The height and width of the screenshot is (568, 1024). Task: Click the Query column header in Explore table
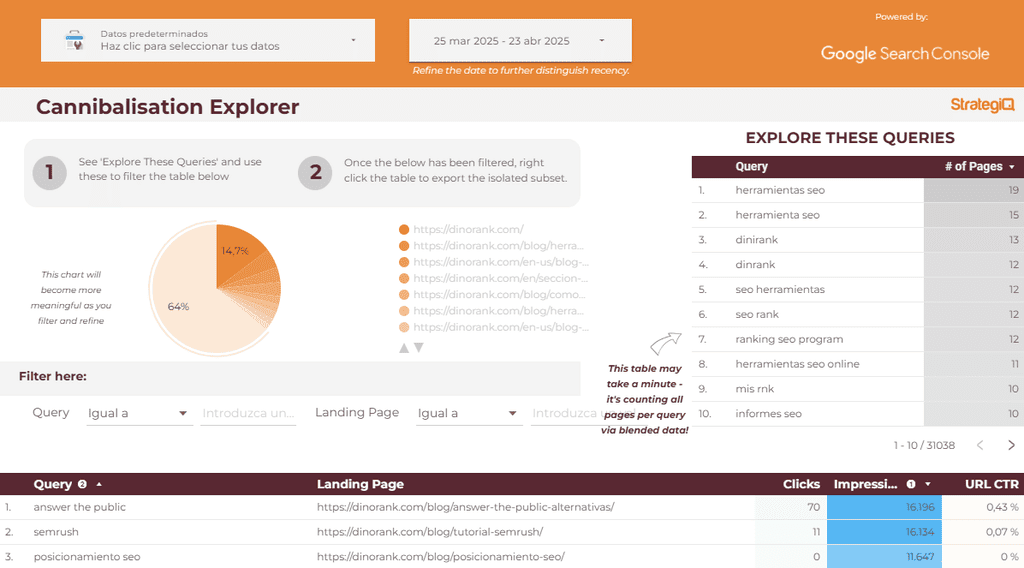[751, 166]
